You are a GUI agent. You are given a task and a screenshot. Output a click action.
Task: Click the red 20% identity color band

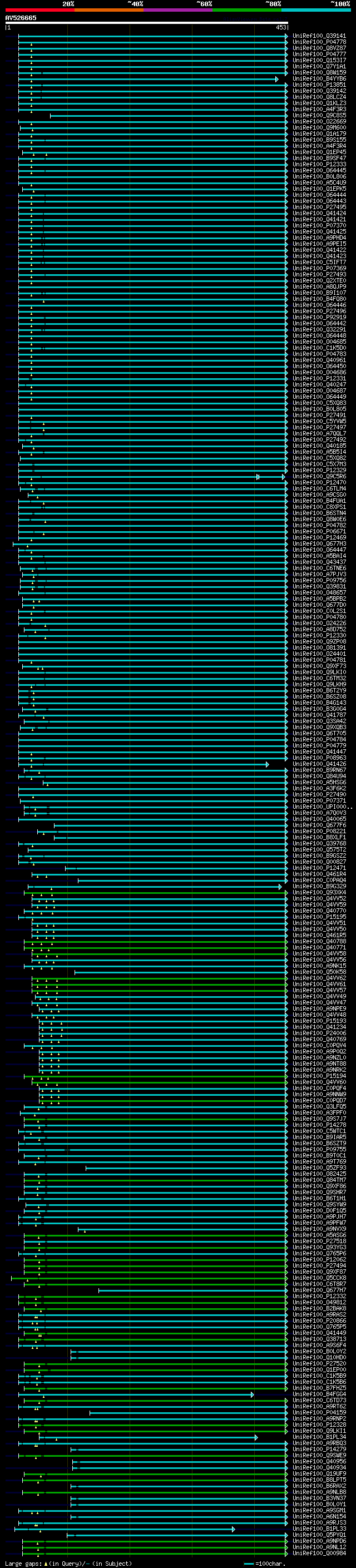39,10
